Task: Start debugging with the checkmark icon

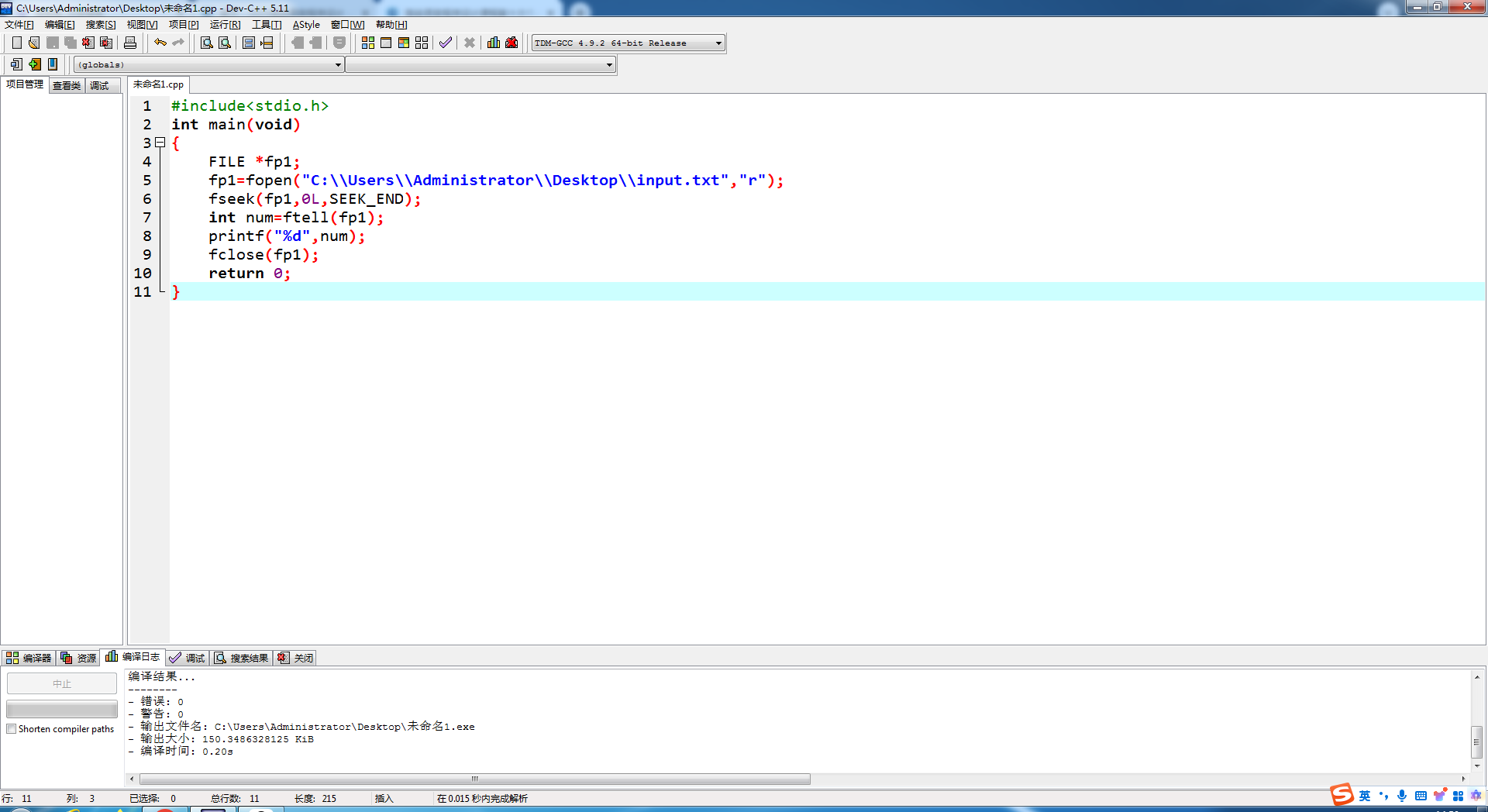Action: [x=446, y=43]
